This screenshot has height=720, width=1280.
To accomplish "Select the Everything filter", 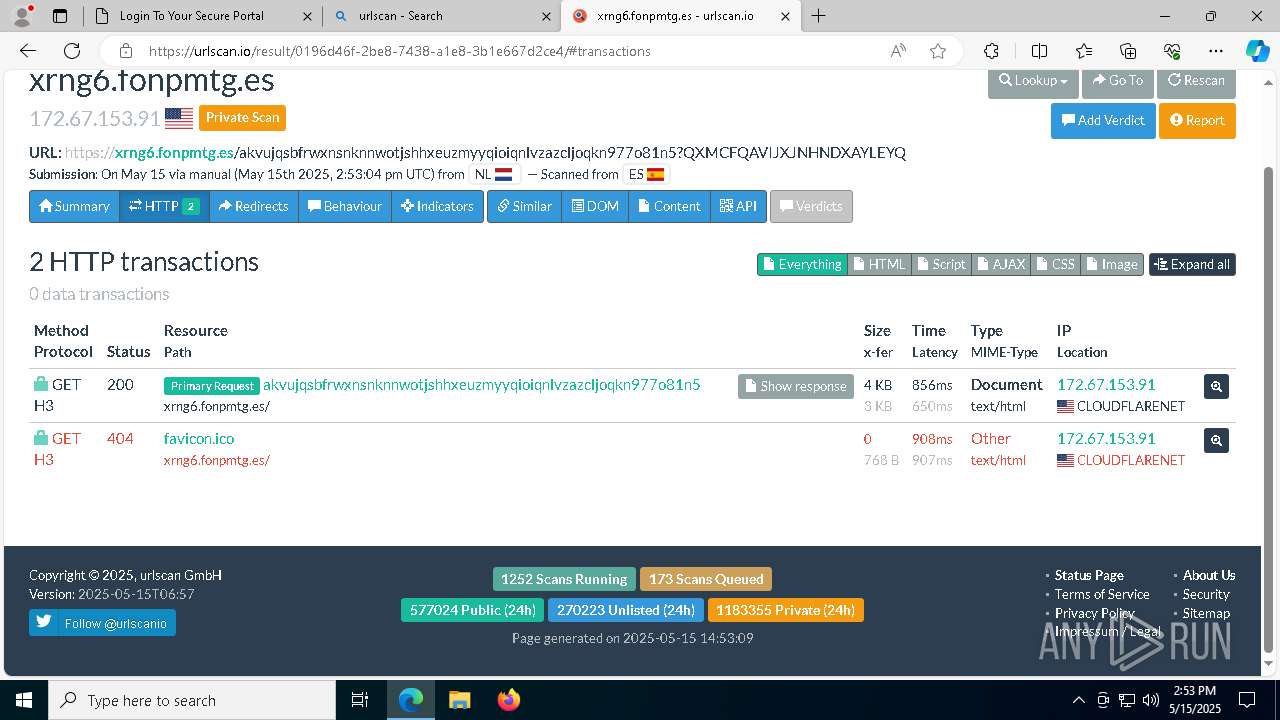I will (802, 264).
